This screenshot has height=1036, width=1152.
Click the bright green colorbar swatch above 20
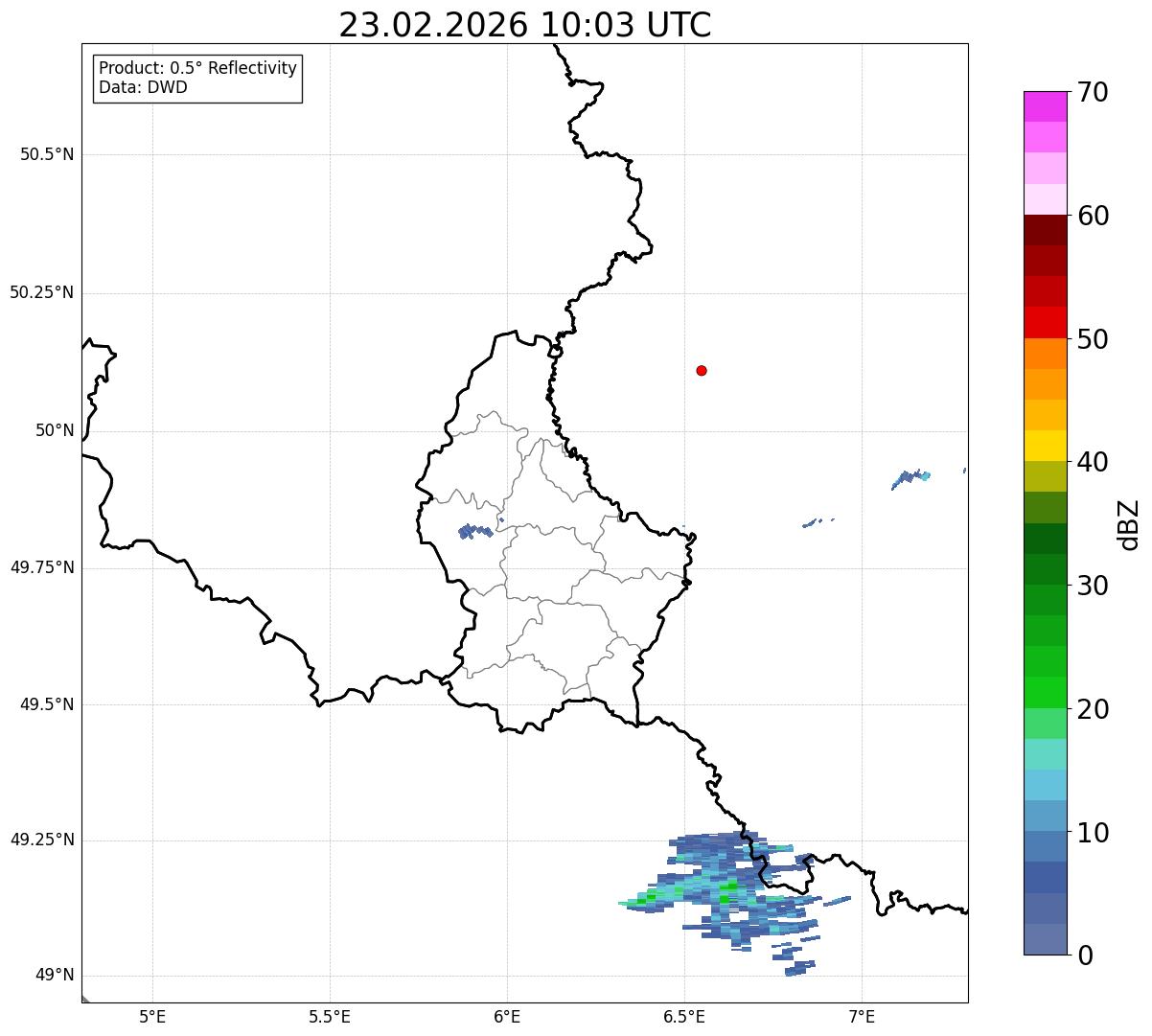click(x=1045, y=692)
